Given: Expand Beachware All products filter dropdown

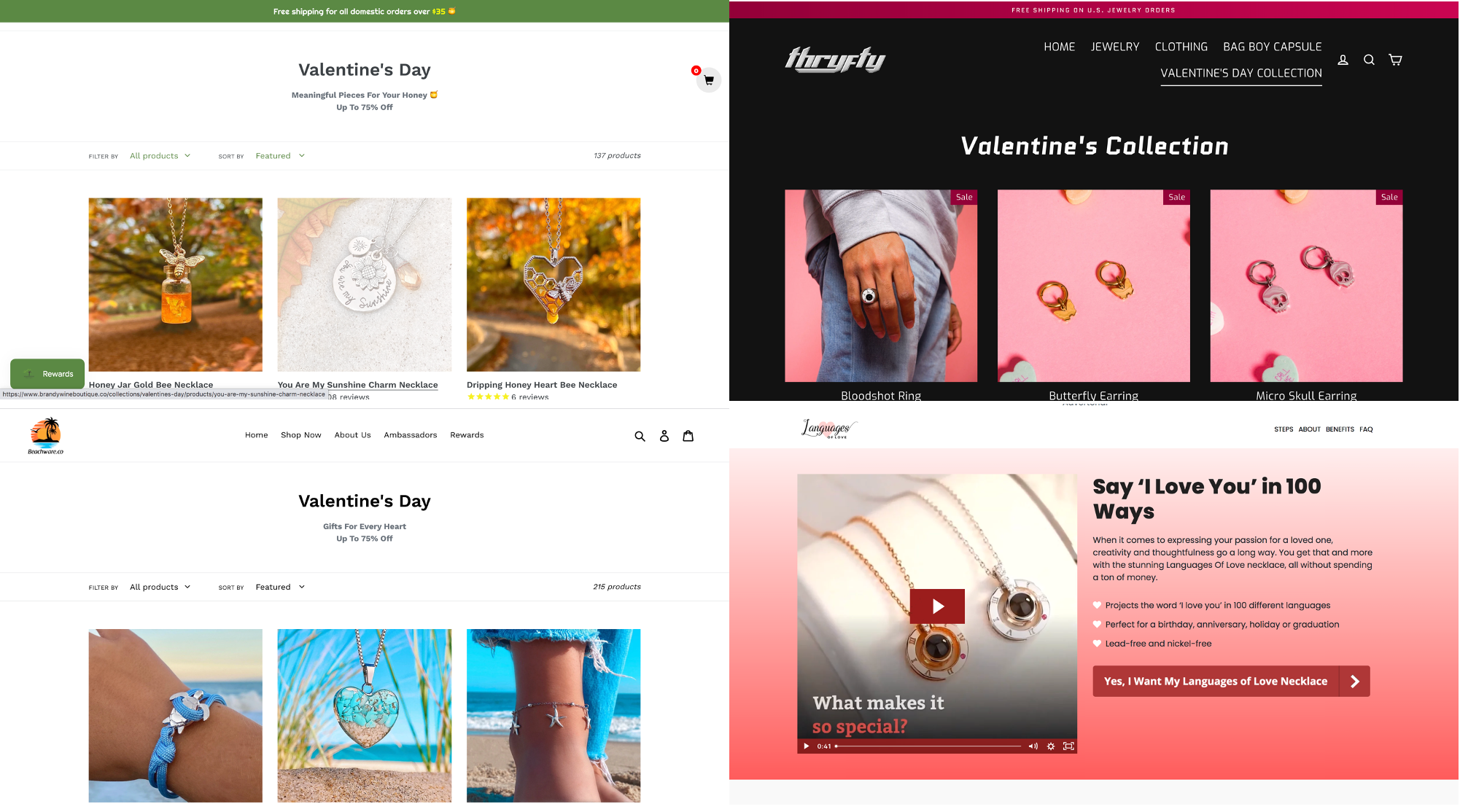Looking at the screenshot, I should [x=160, y=587].
